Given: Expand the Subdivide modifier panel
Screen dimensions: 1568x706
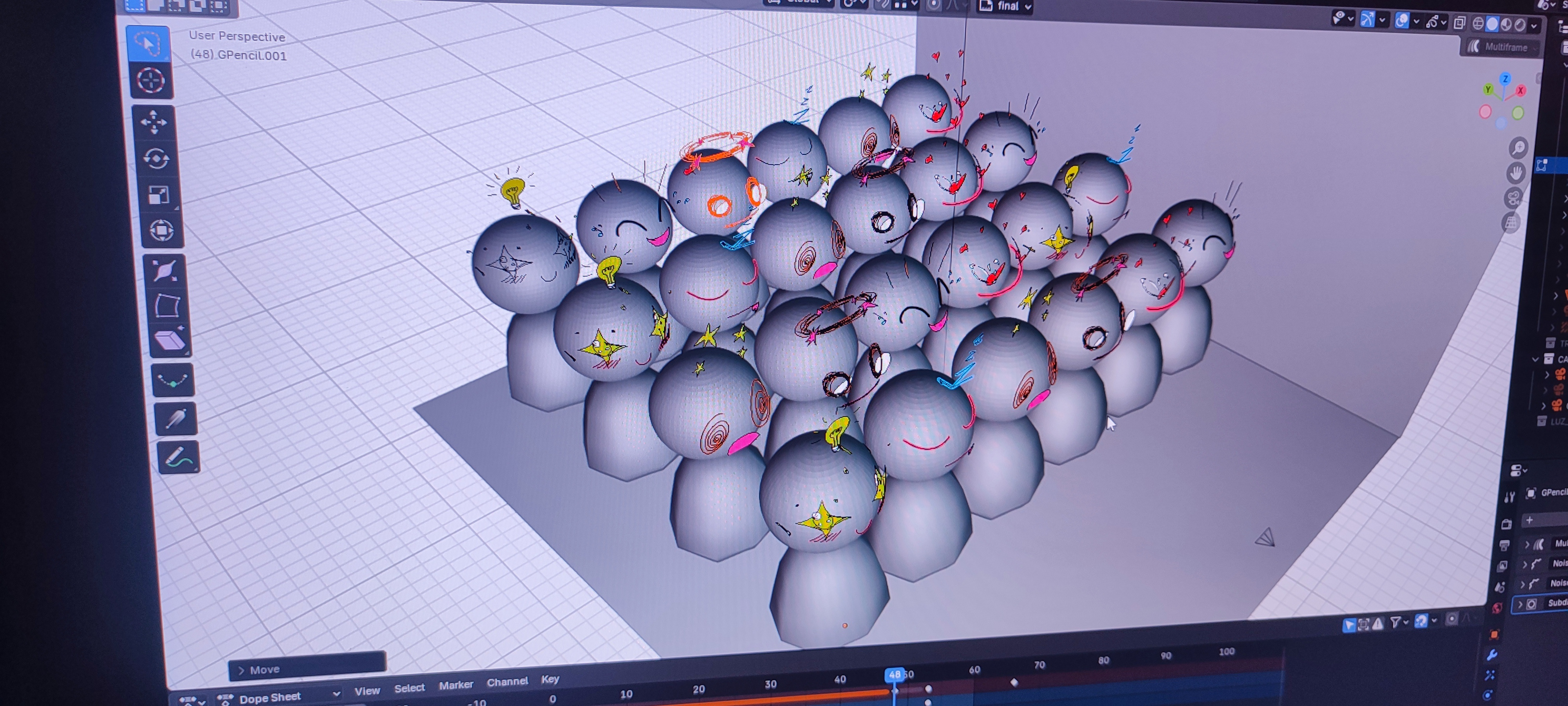Looking at the screenshot, I should [x=1520, y=604].
